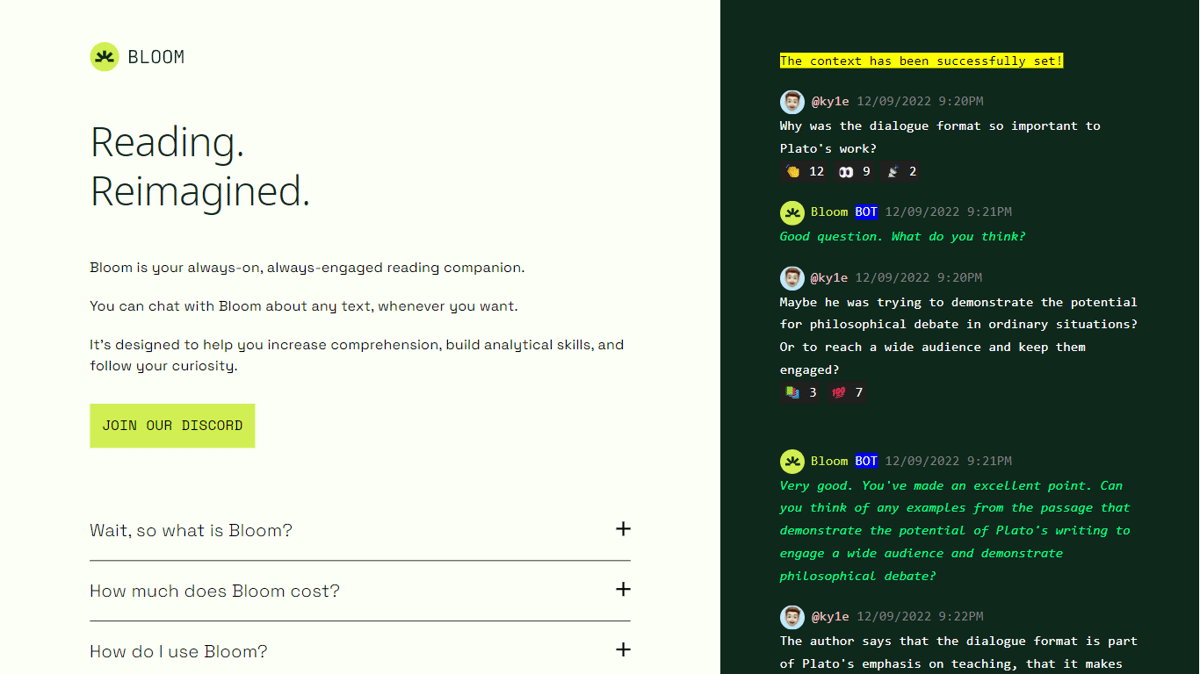Viewport: 1200px width, 674px height.
Task: Click the highlighted 'The context has been successfully set!' text
Action: (x=921, y=61)
